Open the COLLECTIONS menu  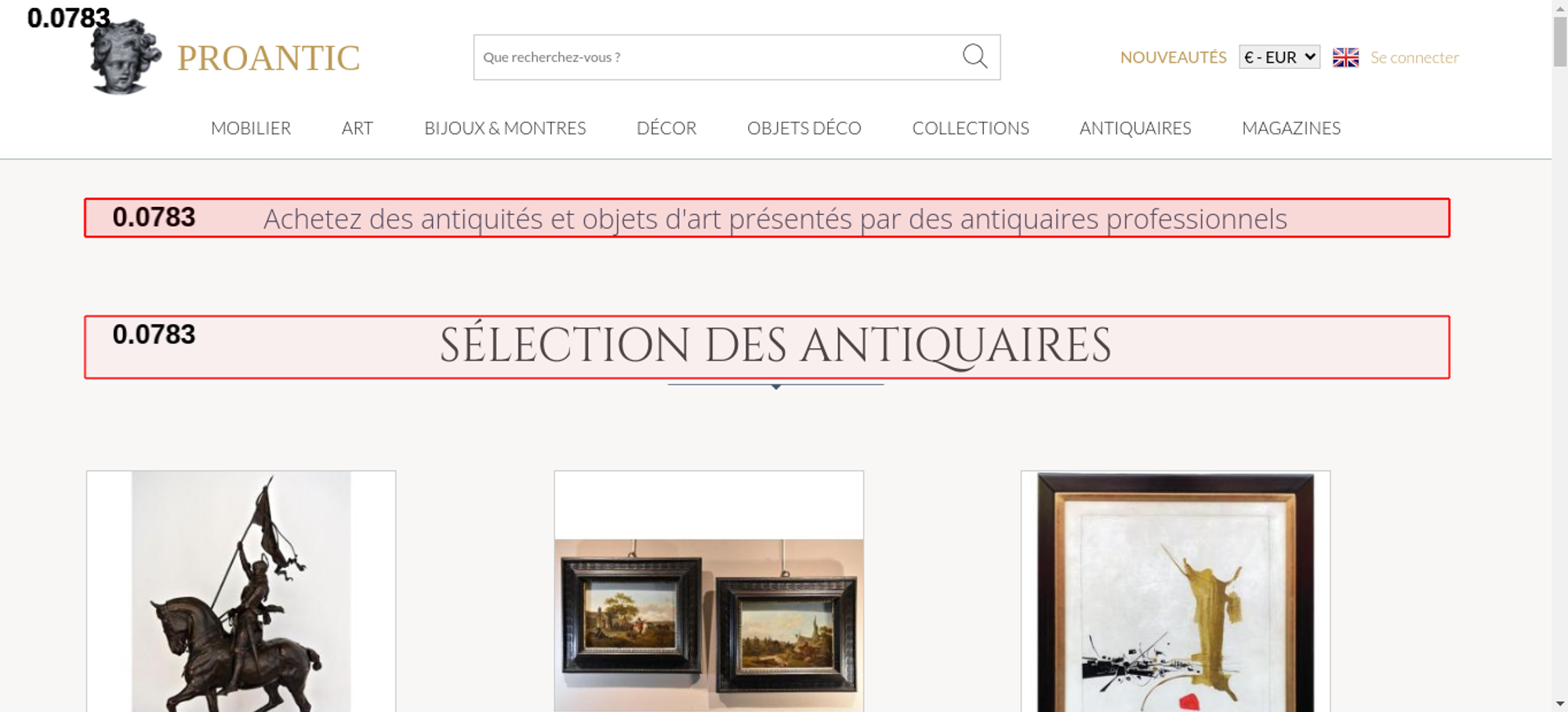[x=971, y=128]
